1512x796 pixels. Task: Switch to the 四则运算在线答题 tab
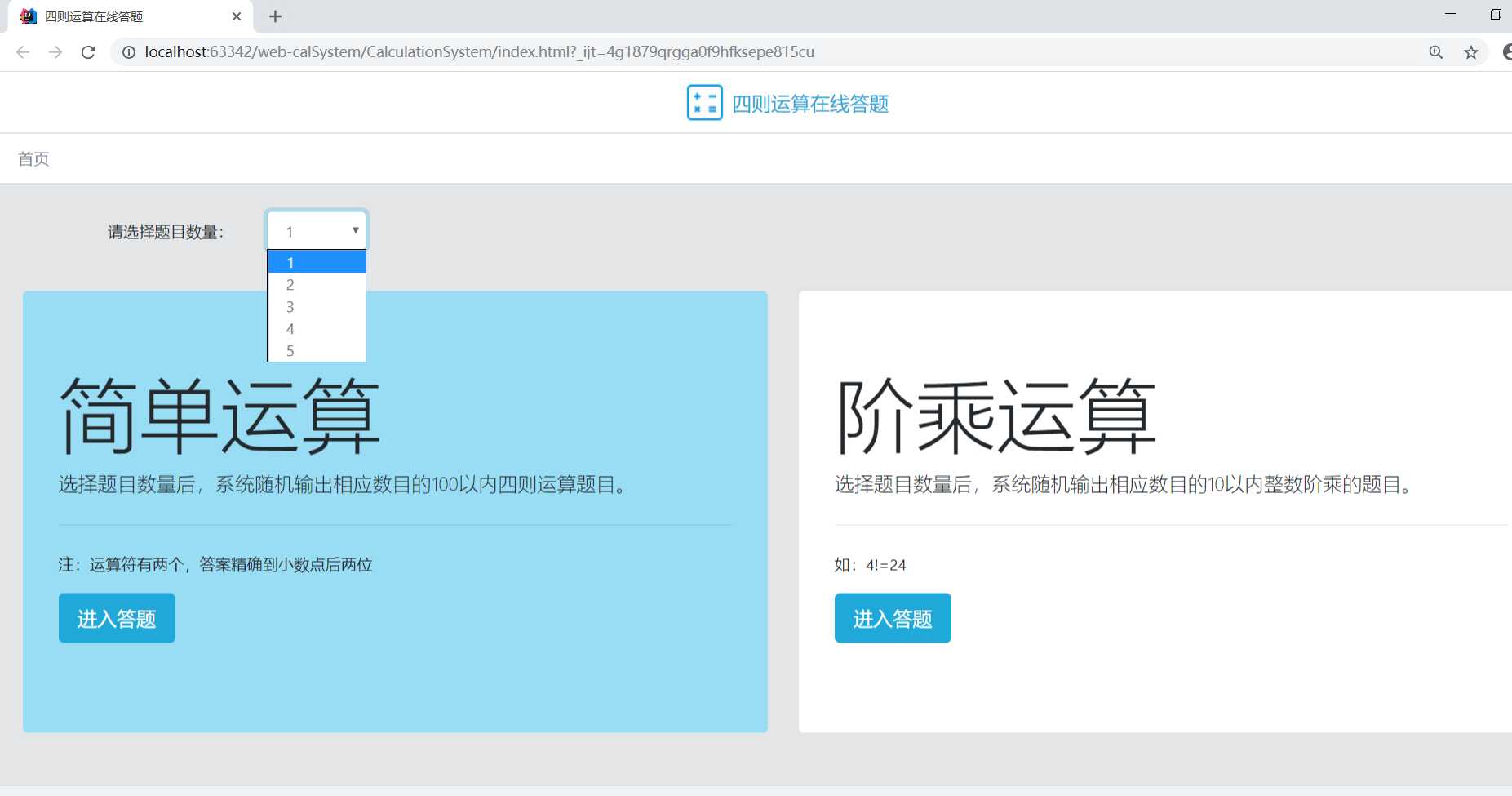click(x=131, y=16)
